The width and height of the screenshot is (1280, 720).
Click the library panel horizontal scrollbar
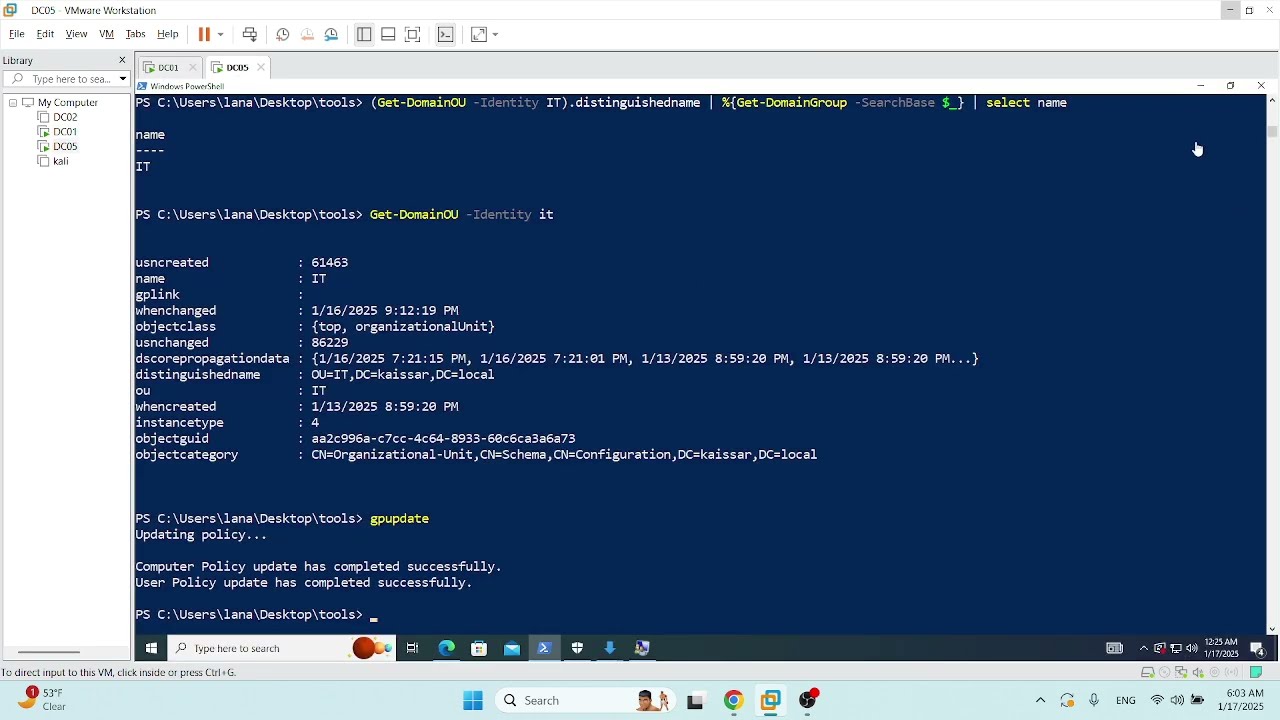(x=47, y=652)
